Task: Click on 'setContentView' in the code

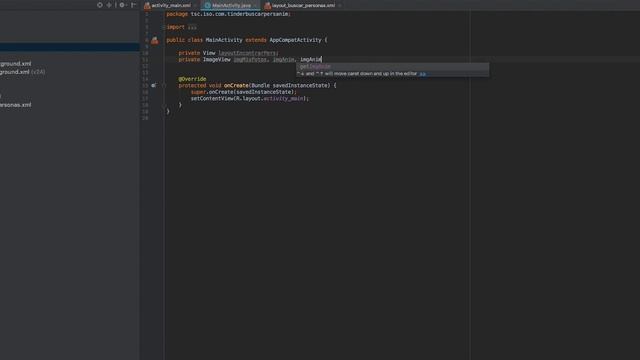Action: 212,98
